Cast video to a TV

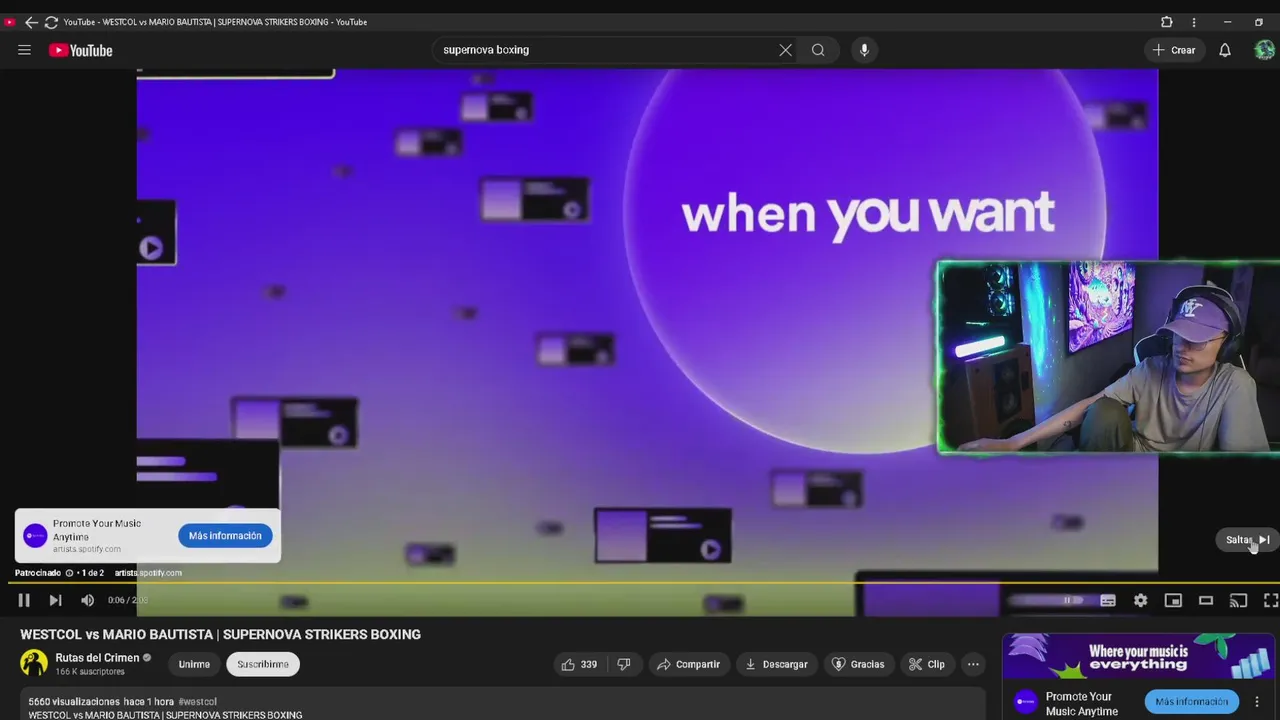click(1238, 600)
